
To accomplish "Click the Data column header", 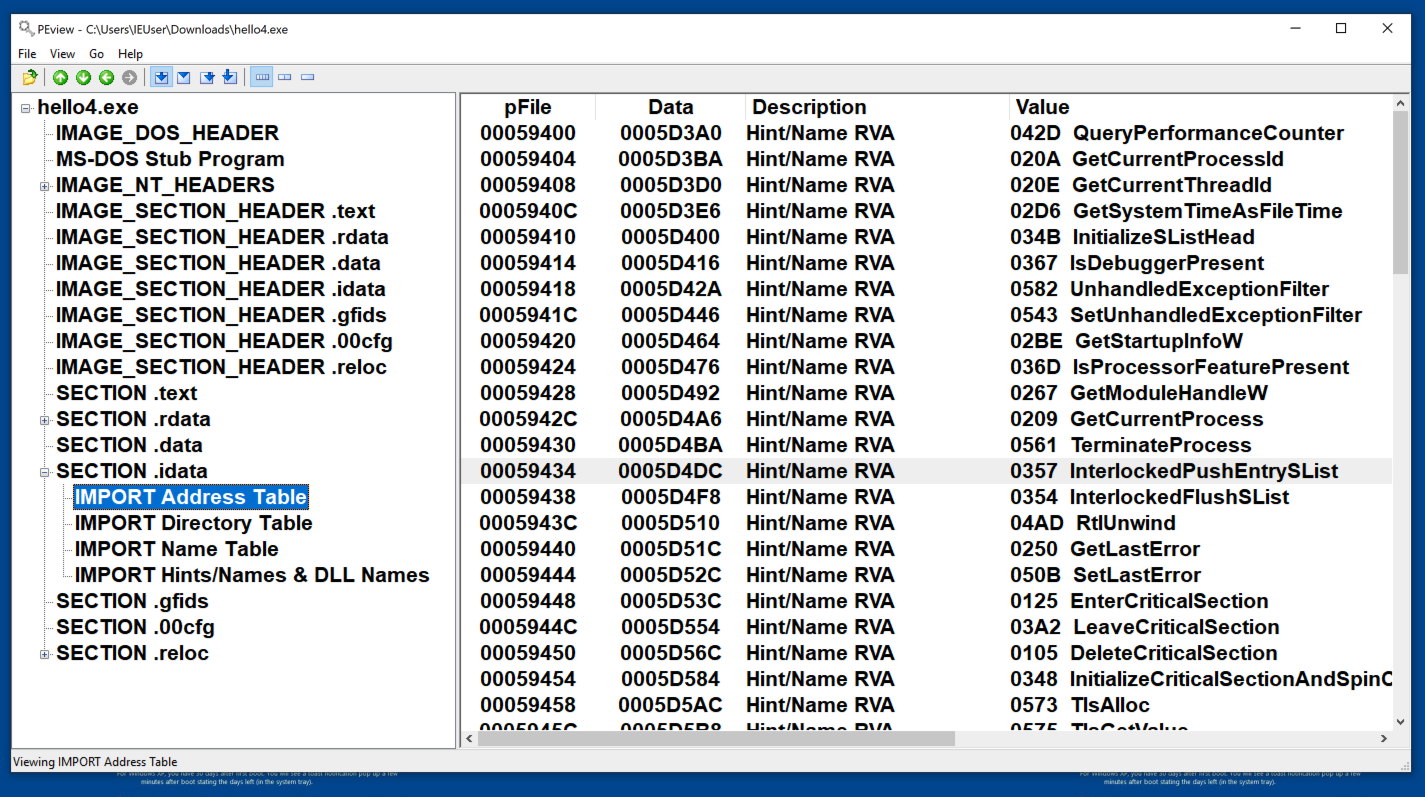I will pos(671,107).
